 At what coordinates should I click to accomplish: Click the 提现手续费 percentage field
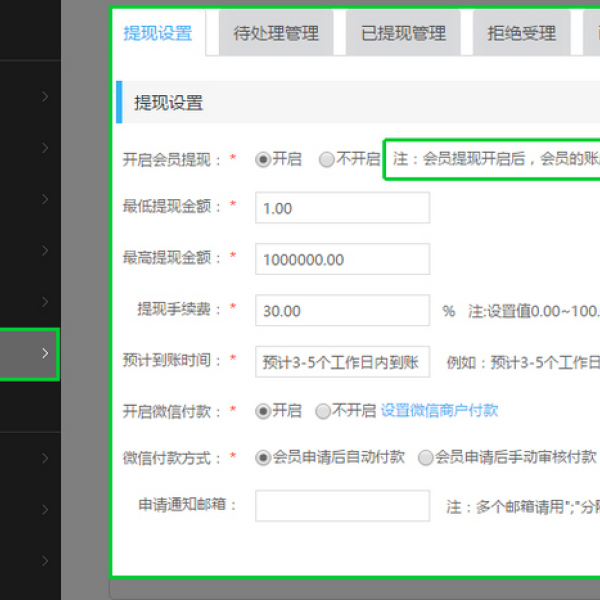click(342, 311)
